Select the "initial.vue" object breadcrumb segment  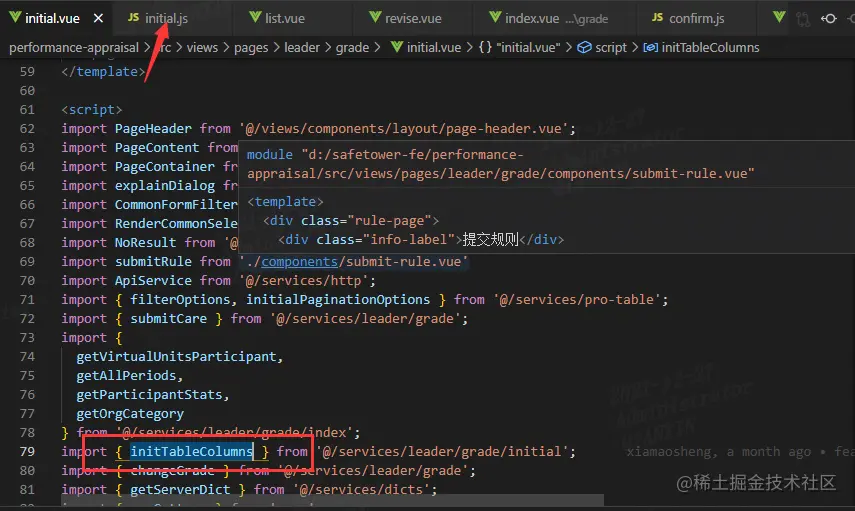click(x=528, y=48)
